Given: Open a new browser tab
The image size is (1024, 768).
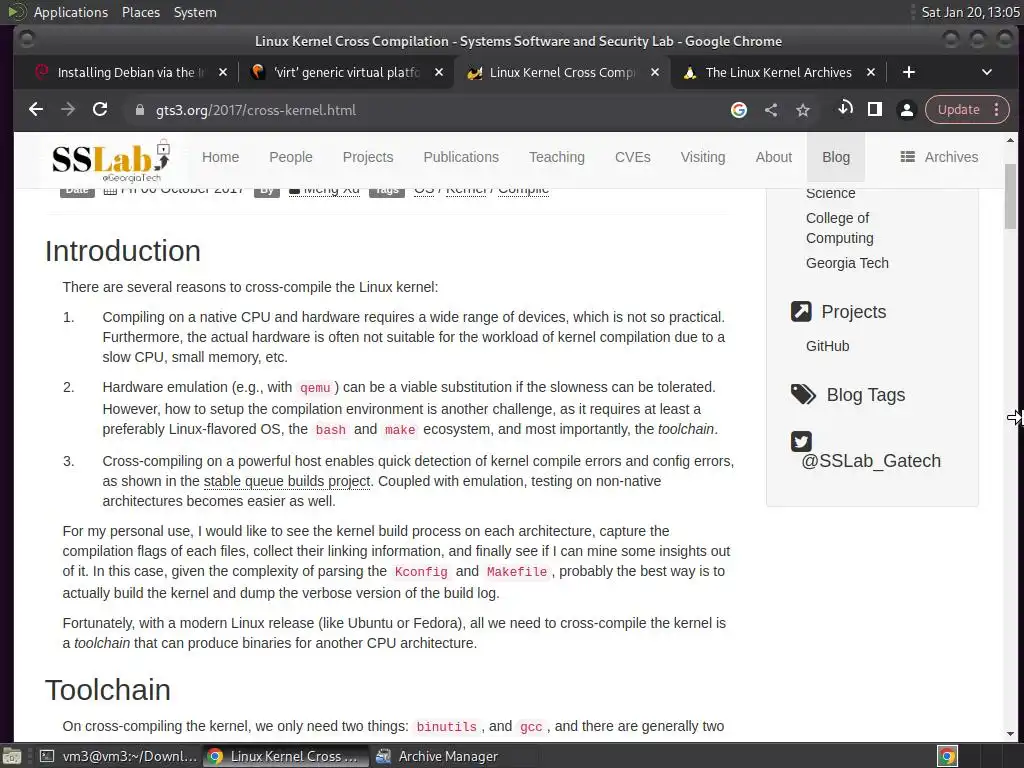Looking at the screenshot, I should click(908, 72).
